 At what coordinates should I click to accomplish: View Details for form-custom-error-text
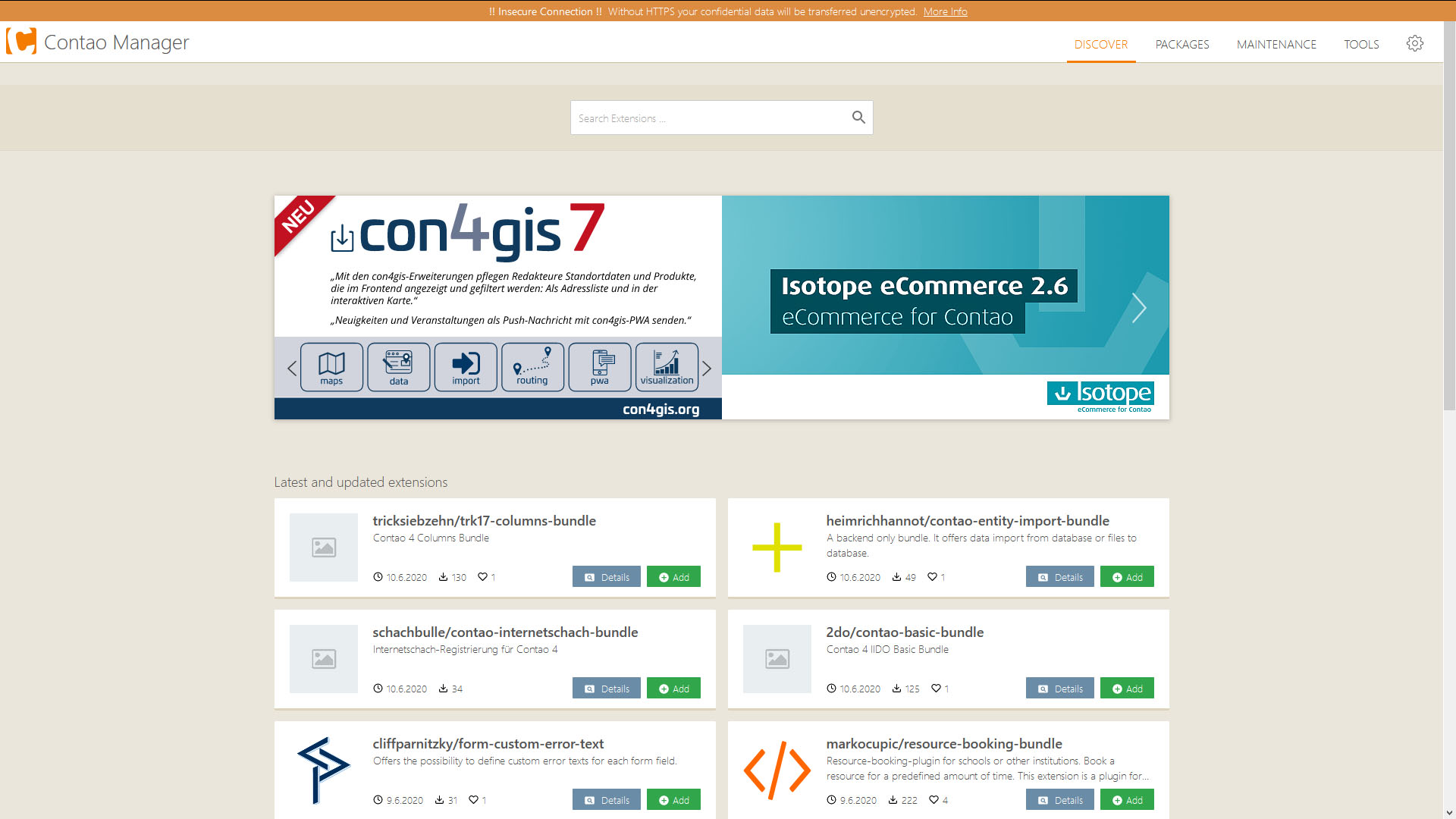pyautogui.click(x=607, y=799)
